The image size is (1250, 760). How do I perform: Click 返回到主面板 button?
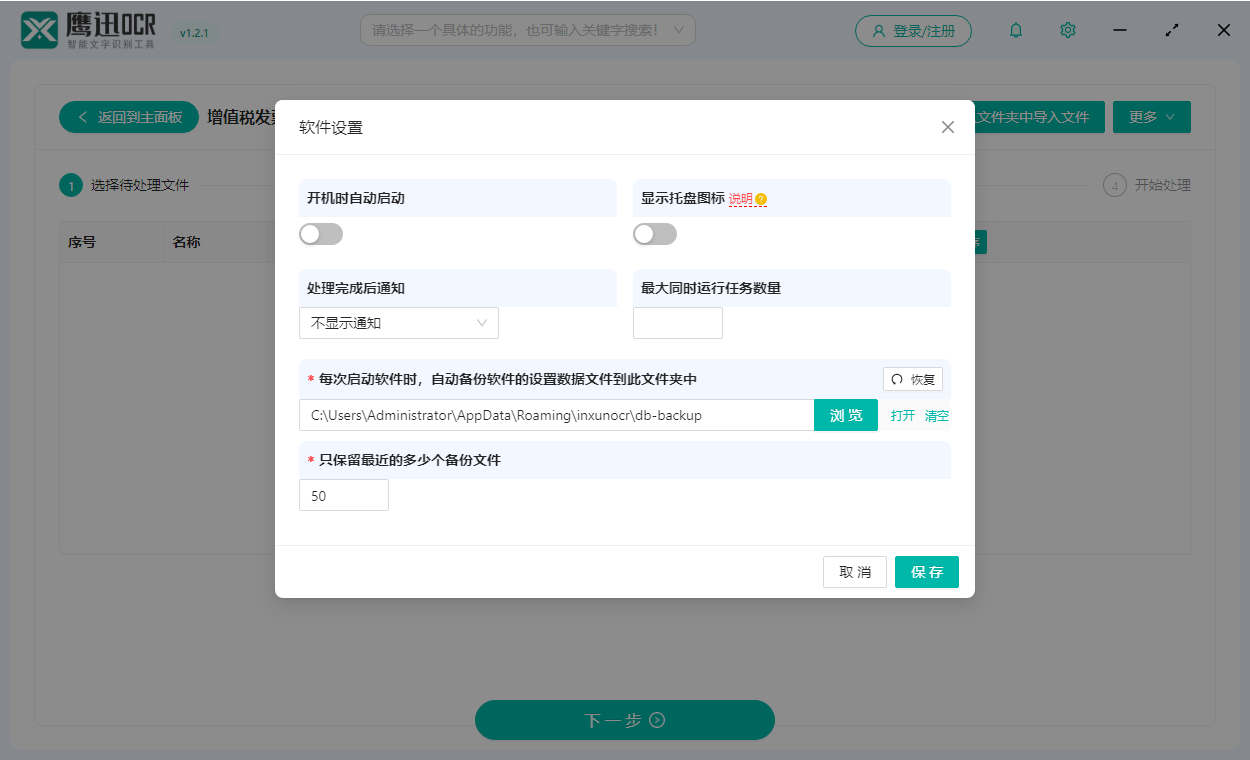(x=129, y=117)
